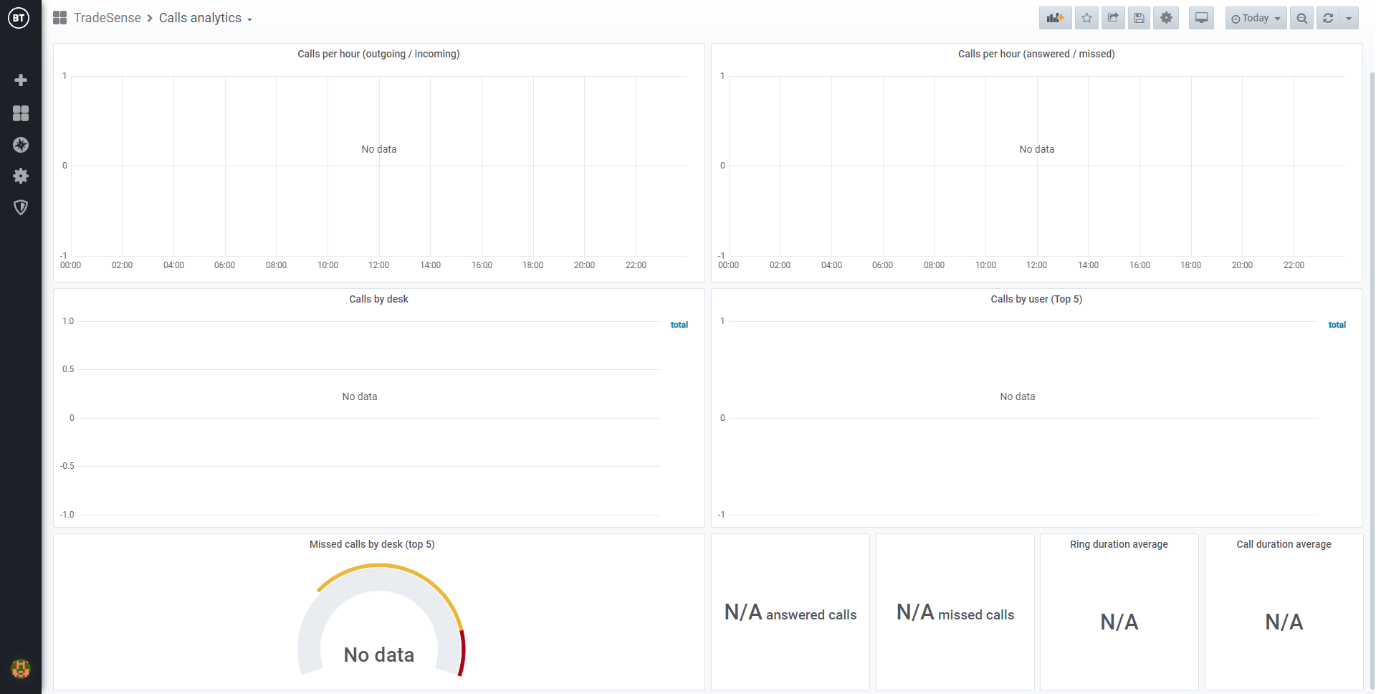Click 12:00 axis label in outgoing / incoming chart
Viewport: 1376px width, 694px height.
[x=379, y=265]
